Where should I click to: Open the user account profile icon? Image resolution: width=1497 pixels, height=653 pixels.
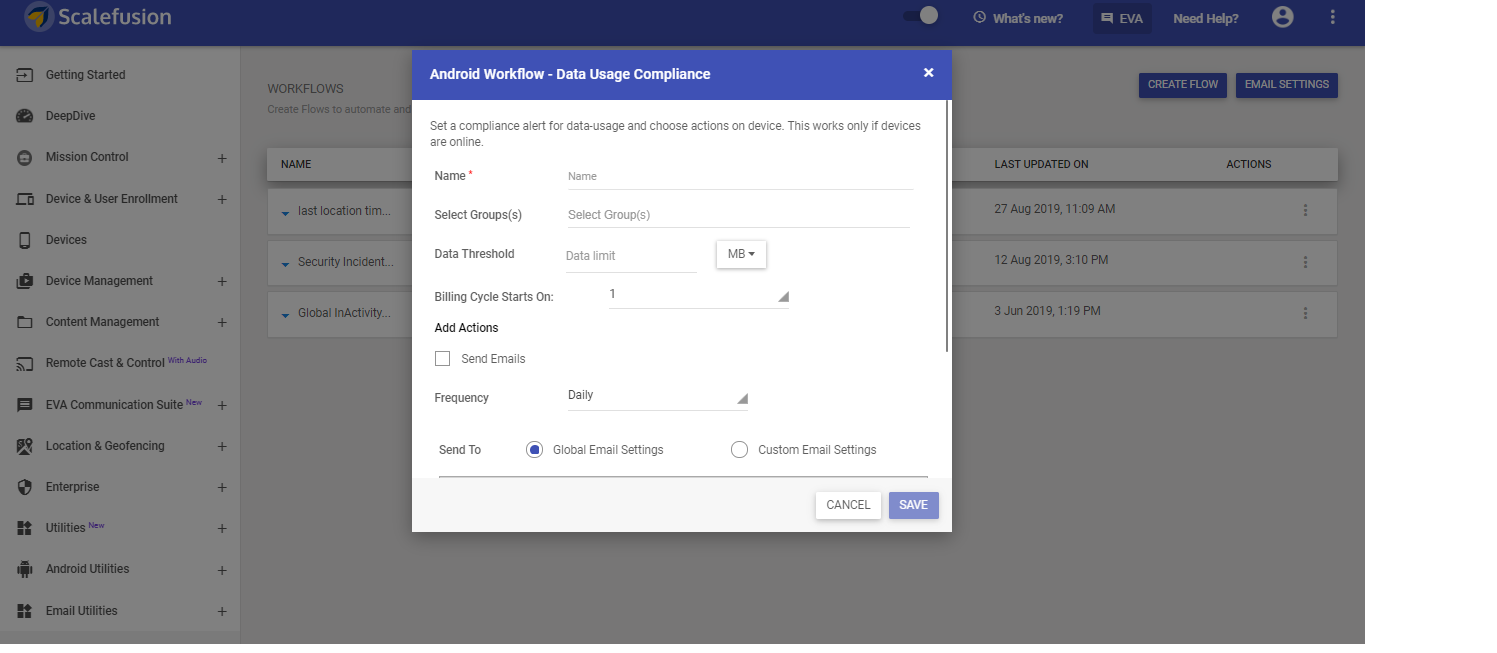pos(1282,17)
